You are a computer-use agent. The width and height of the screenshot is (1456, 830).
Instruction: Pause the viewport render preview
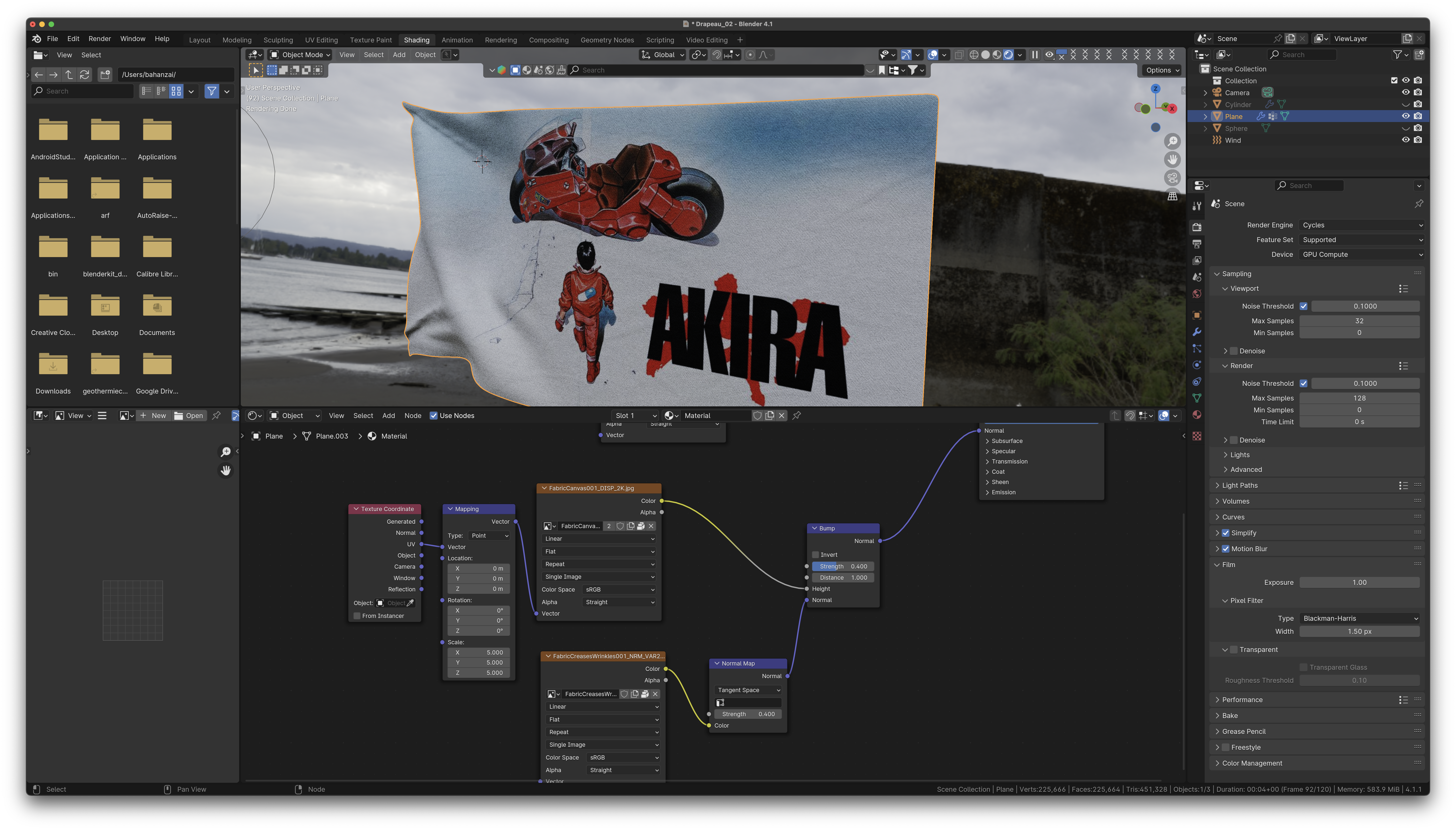(x=1034, y=55)
